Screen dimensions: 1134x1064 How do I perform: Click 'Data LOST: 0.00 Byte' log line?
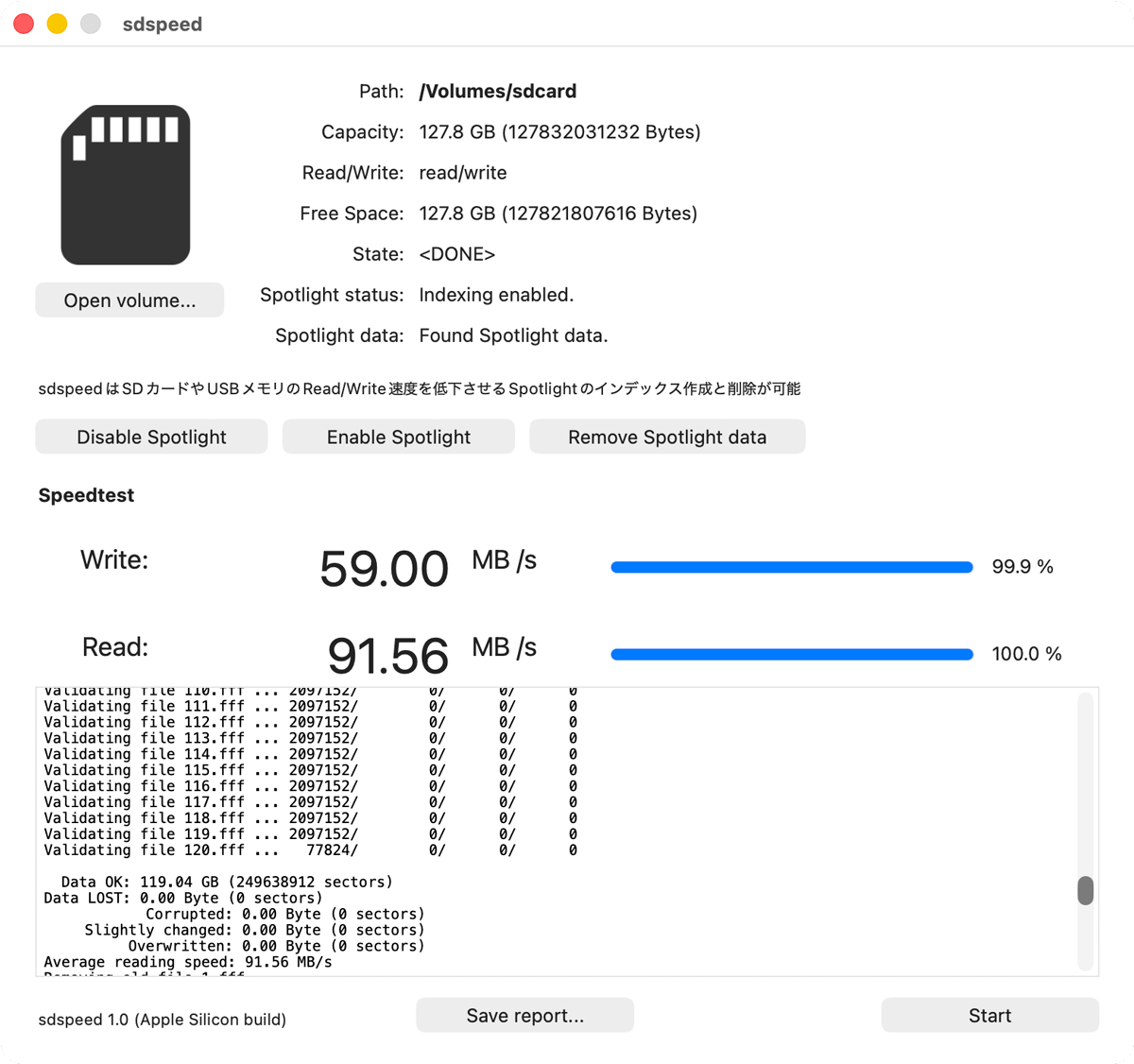[x=183, y=898]
